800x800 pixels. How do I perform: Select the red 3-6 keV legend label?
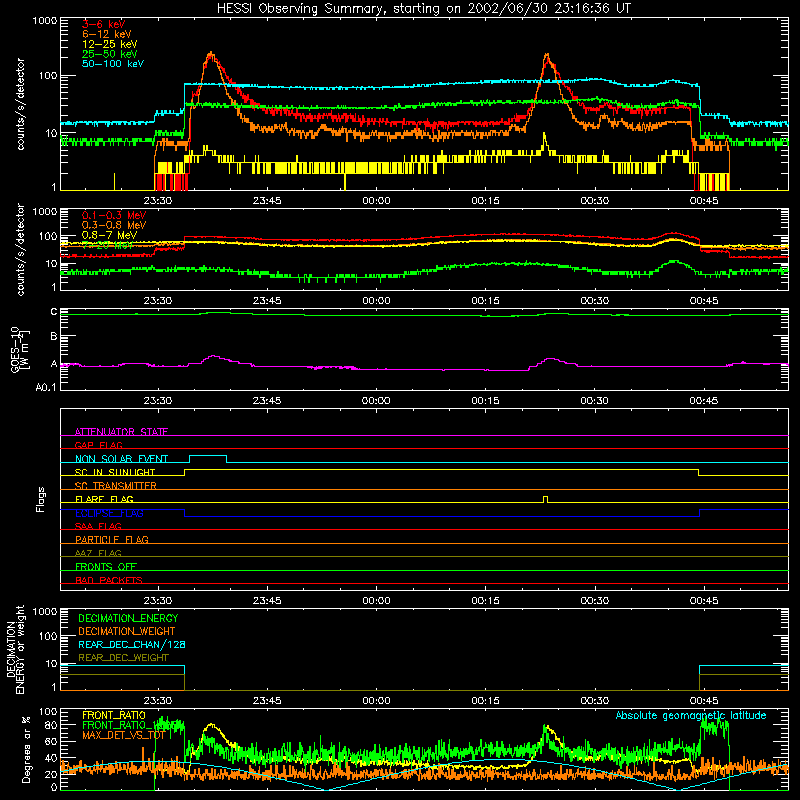pyautogui.click(x=104, y=24)
